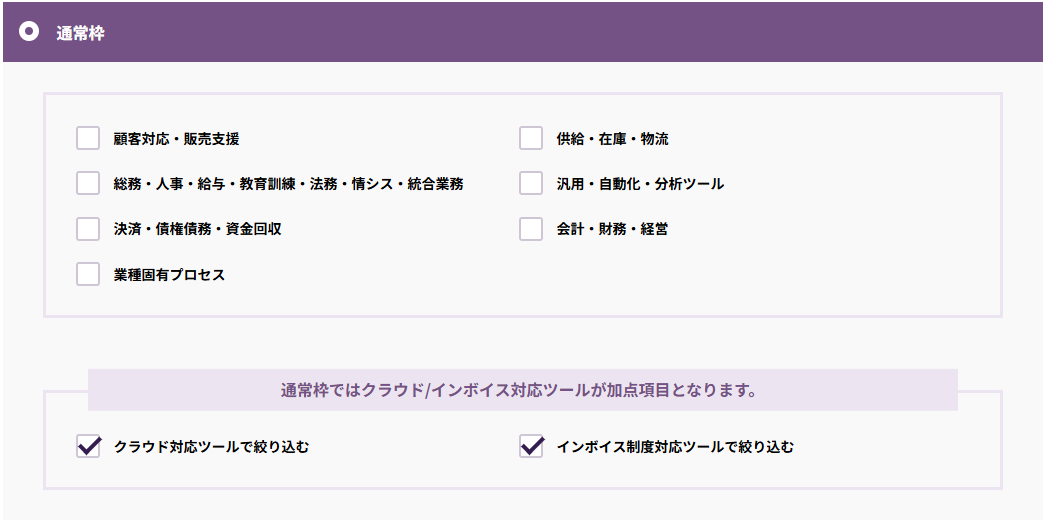
Task: Check the 業種固有プロセス checkbox
Action: (88, 274)
